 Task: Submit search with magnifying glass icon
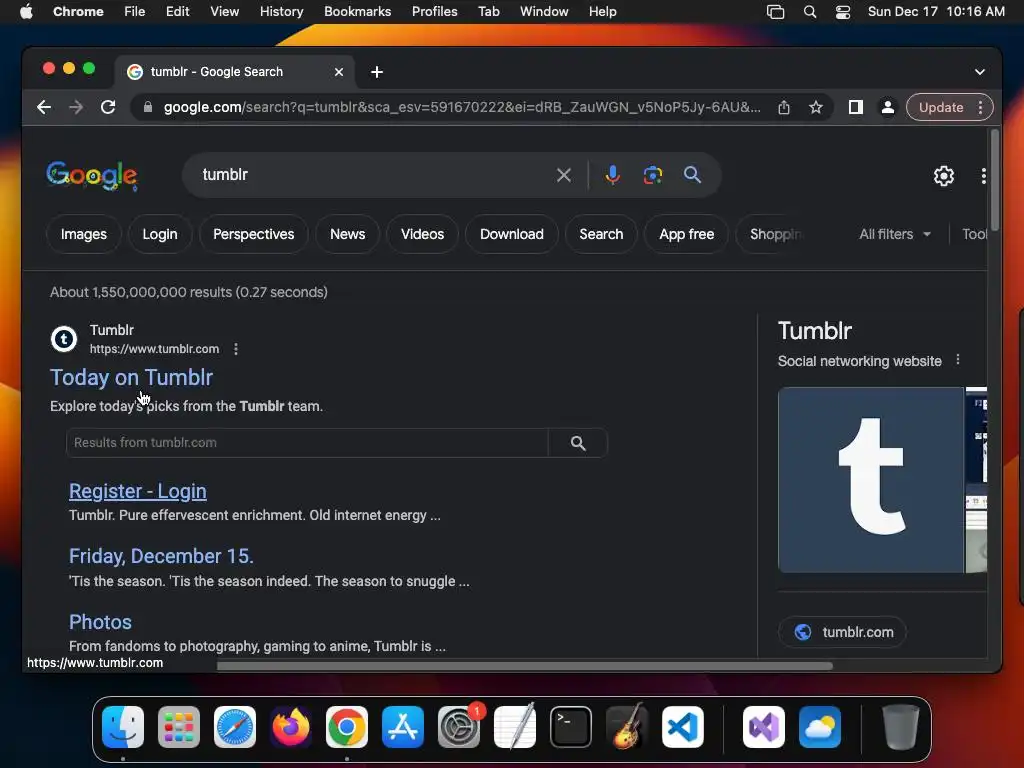click(692, 175)
